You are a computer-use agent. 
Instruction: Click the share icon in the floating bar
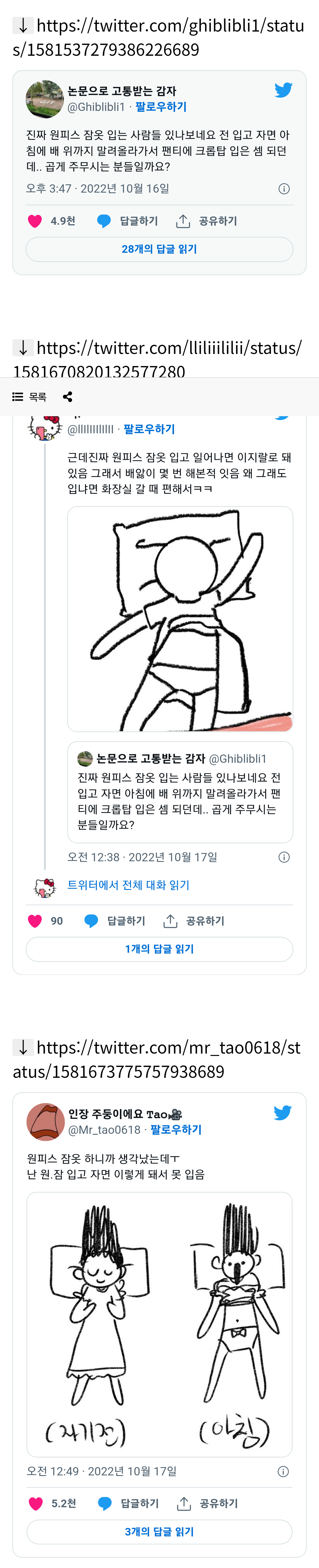(x=68, y=397)
